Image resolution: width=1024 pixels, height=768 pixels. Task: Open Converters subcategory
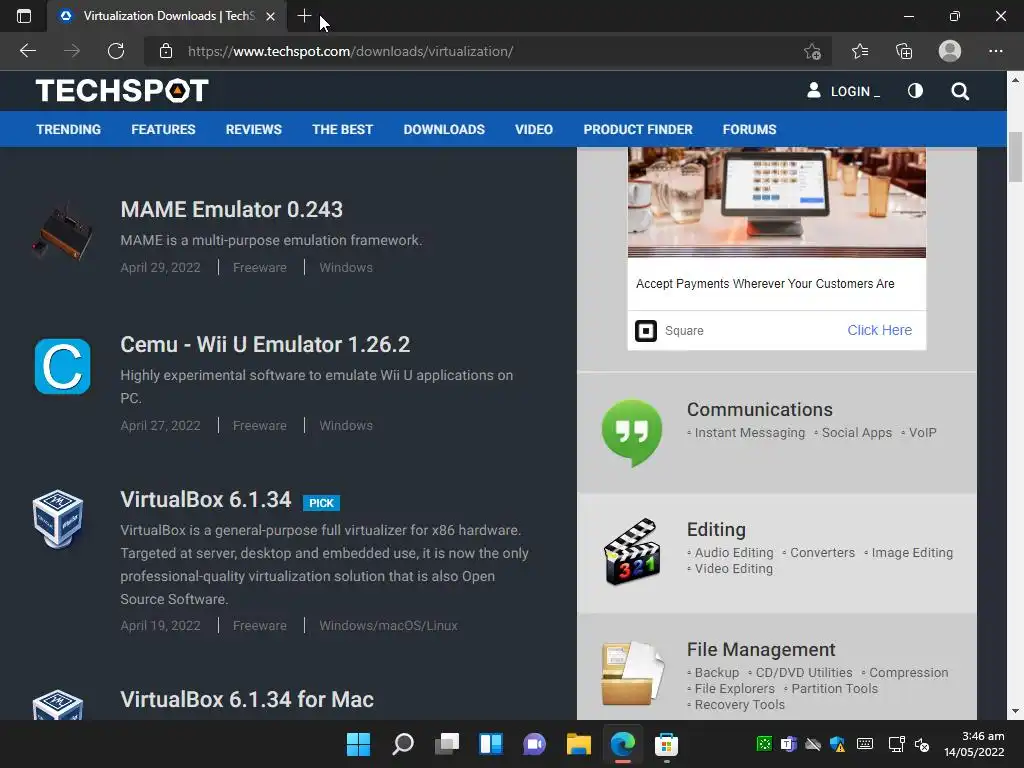(822, 553)
